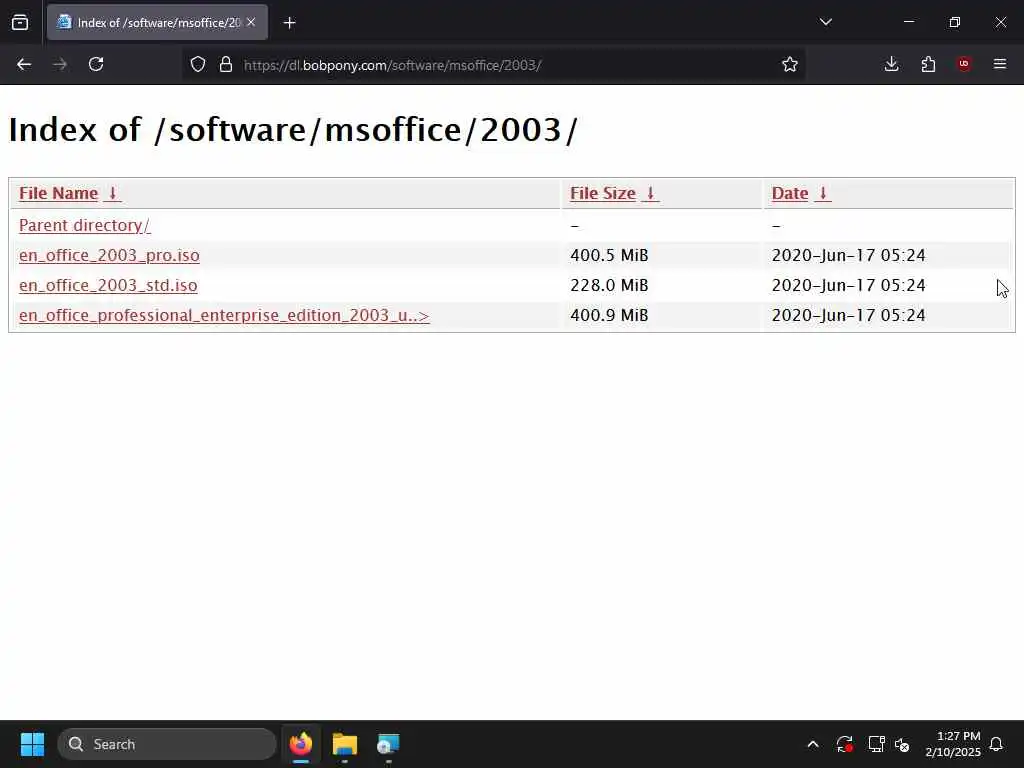
Task: Minimize the Firefox window
Action: [x=909, y=22]
